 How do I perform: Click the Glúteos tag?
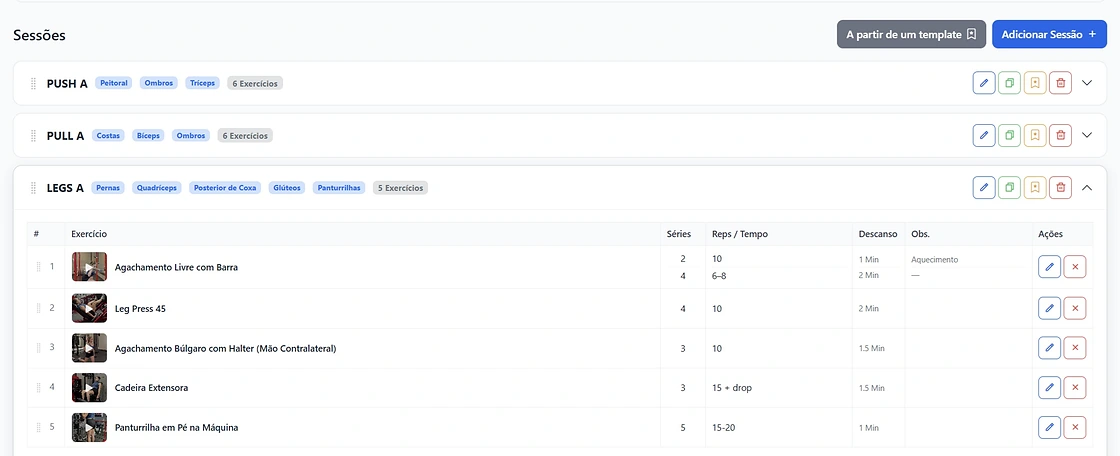coord(287,188)
